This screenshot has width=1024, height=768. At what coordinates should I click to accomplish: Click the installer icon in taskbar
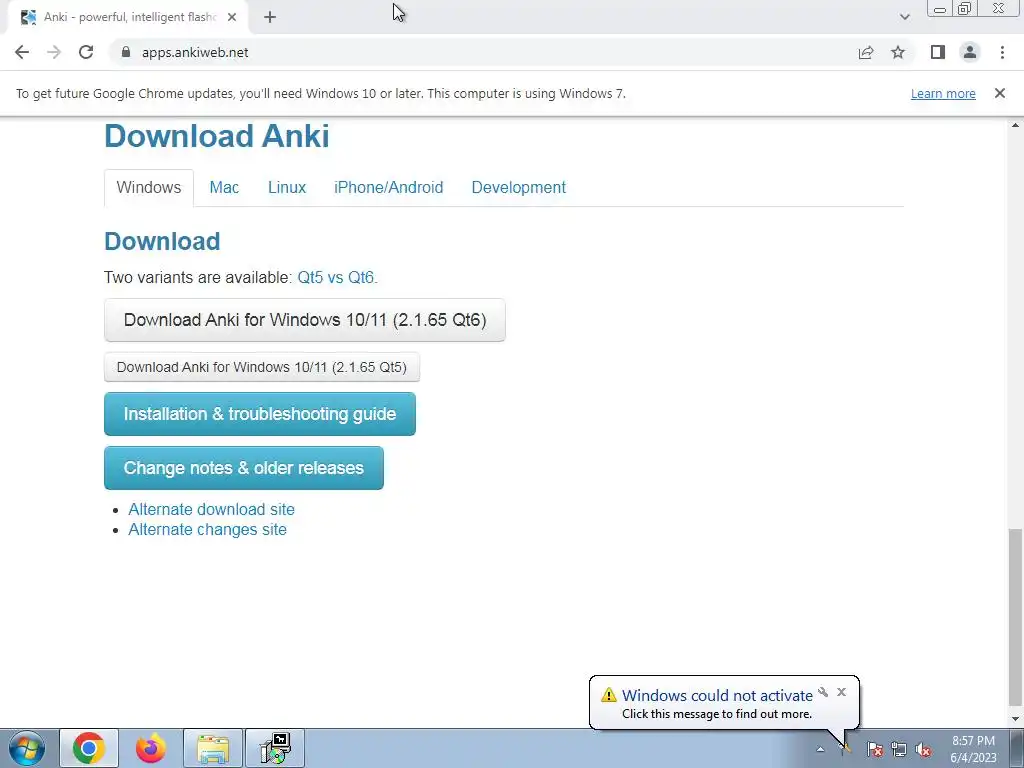275,748
